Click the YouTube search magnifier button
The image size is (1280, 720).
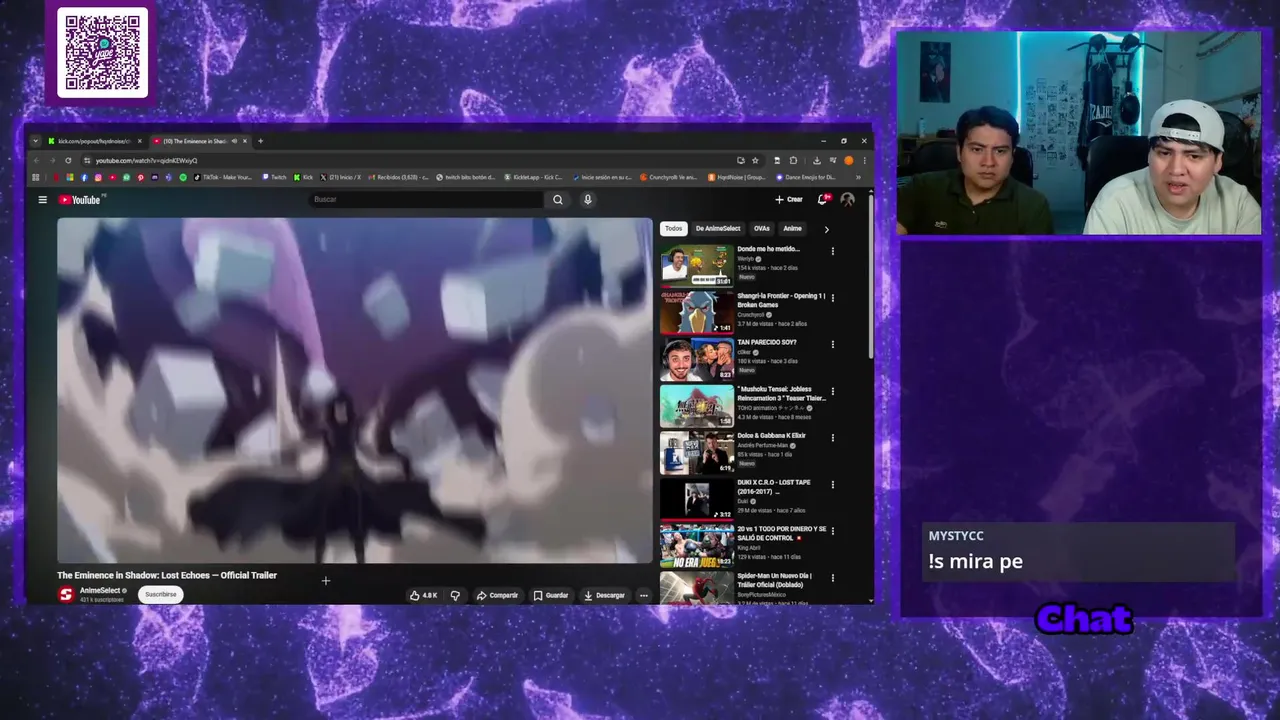[x=558, y=200]
